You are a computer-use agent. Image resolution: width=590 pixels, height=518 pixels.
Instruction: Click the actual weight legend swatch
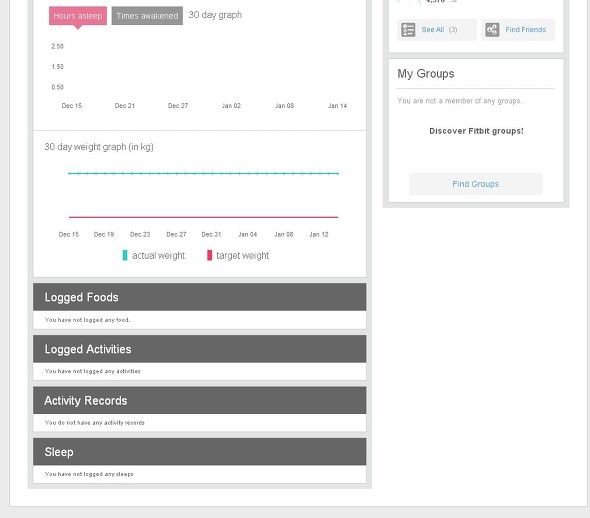[x=125, y=255]
